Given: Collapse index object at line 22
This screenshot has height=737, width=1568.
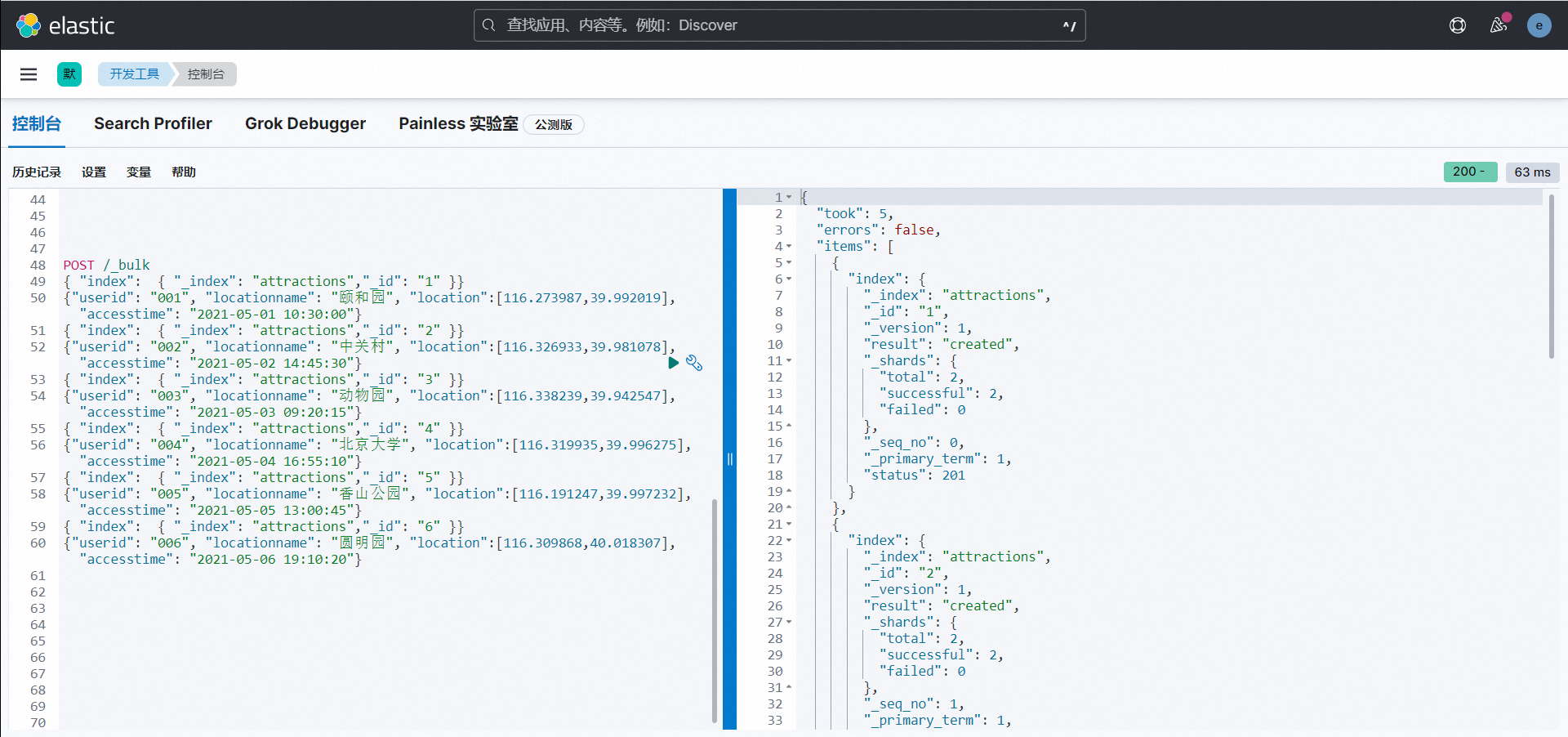Looking at the screenshot, I should (x=789, y=541).
